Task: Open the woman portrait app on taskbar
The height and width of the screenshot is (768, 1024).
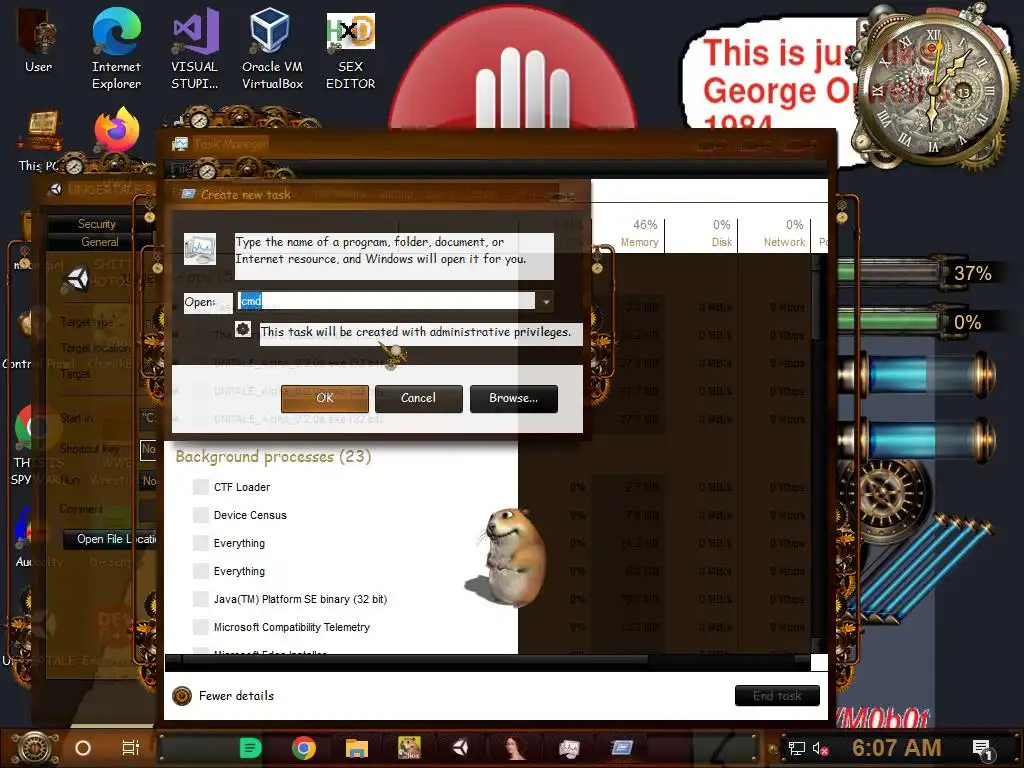Action: point(515,748)
